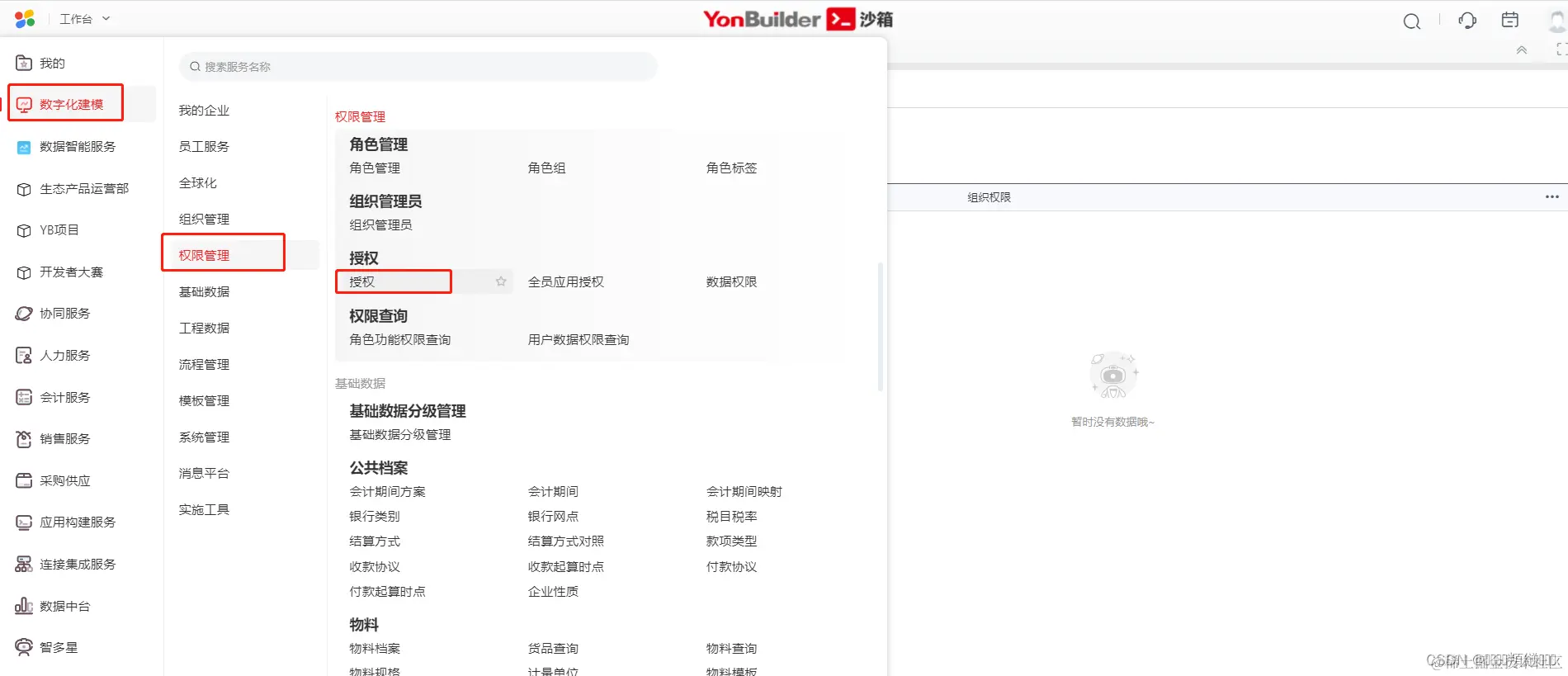Image resolution: width=1568 pixels, height=676 pixels.
Task: Open the 银行网点 link
Action: [x=553, y=517]
